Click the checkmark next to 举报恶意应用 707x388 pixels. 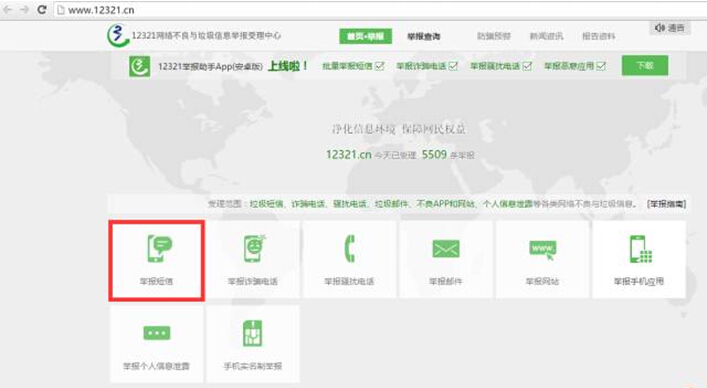point(601,66)
